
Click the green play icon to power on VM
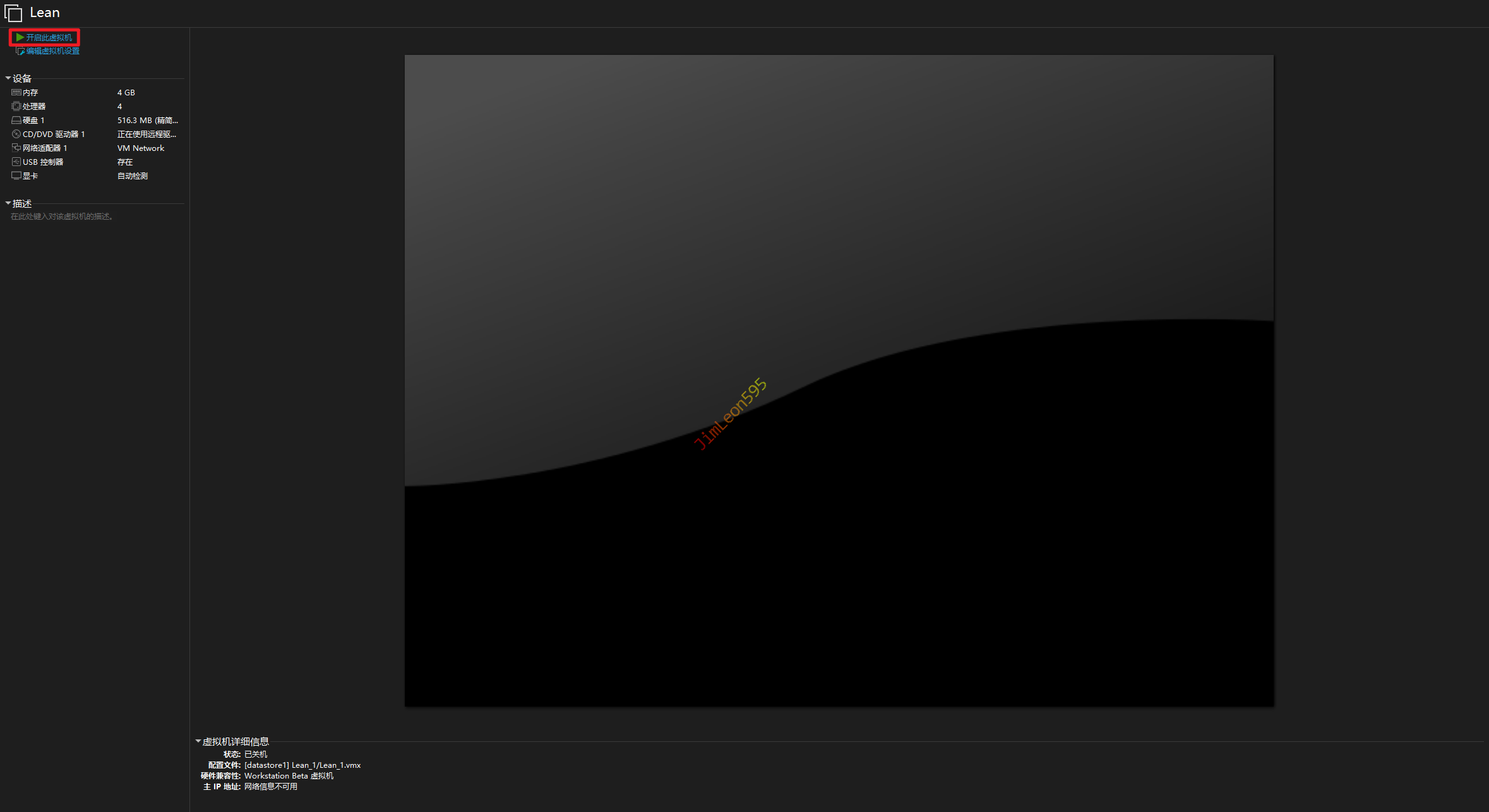(20, 38)
